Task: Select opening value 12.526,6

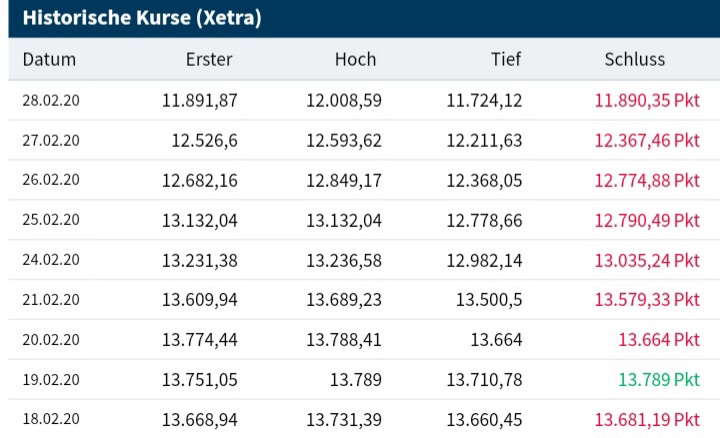Action: click(x=204, y=140)
